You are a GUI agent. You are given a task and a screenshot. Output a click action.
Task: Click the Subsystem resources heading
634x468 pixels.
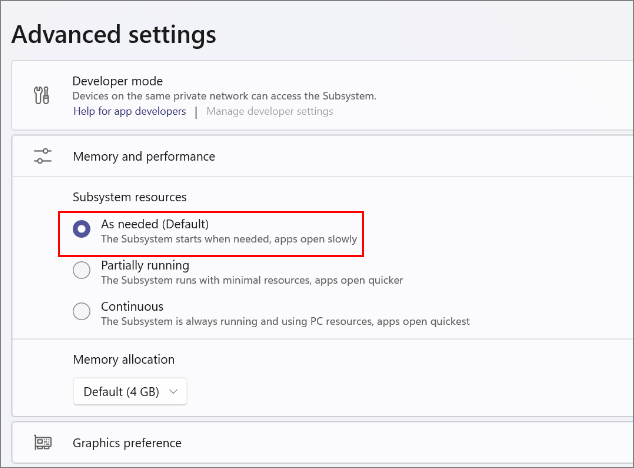point(129,197)
